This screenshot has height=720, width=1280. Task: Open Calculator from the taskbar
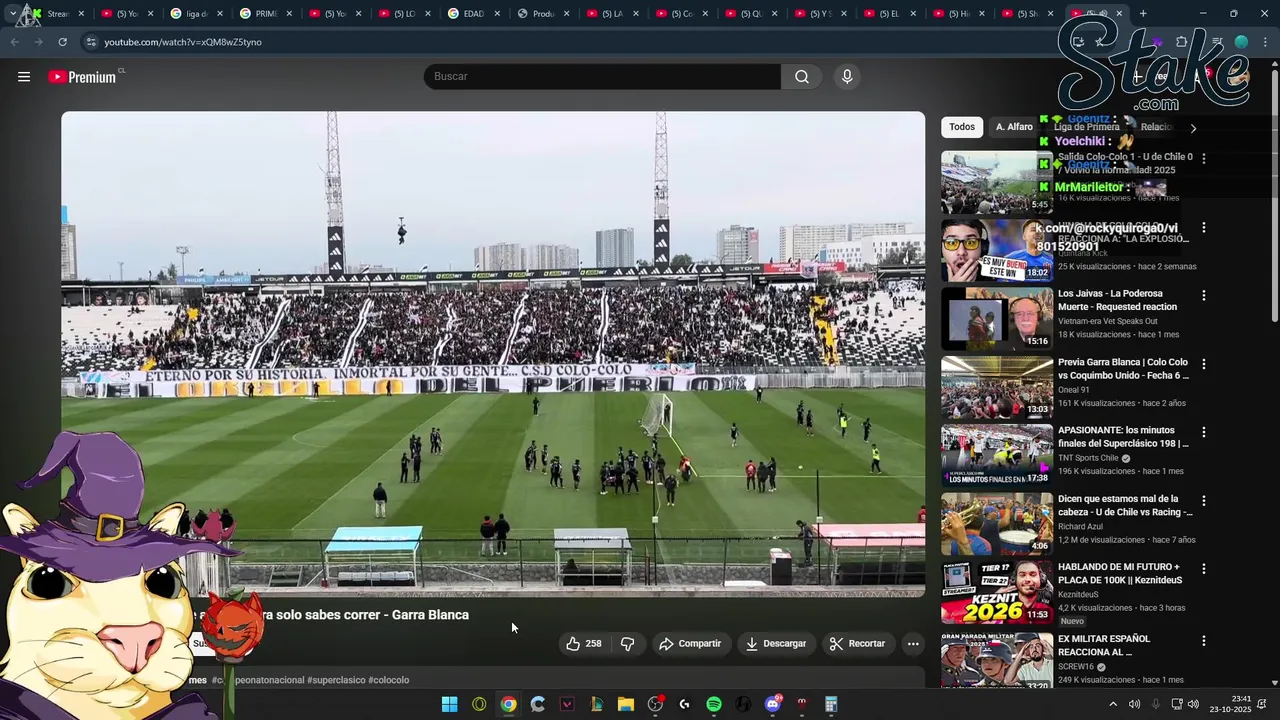coord(830,704)
